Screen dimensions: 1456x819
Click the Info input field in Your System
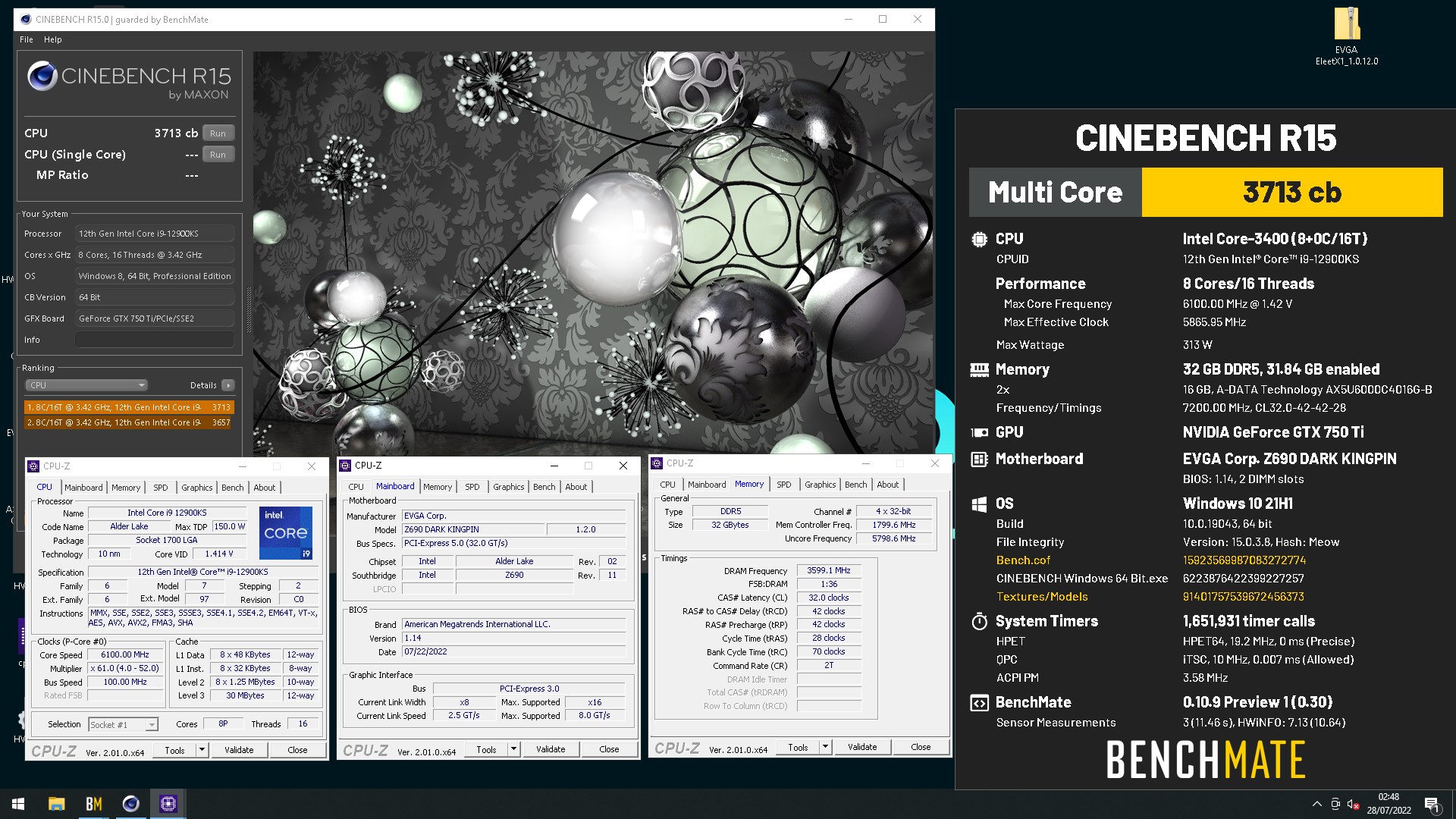tap(155, 340)
